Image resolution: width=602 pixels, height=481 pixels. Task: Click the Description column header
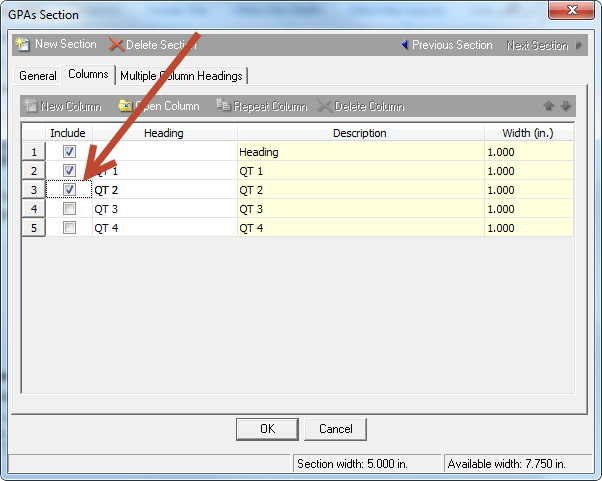pyautogui.click(x=360, y=133)
